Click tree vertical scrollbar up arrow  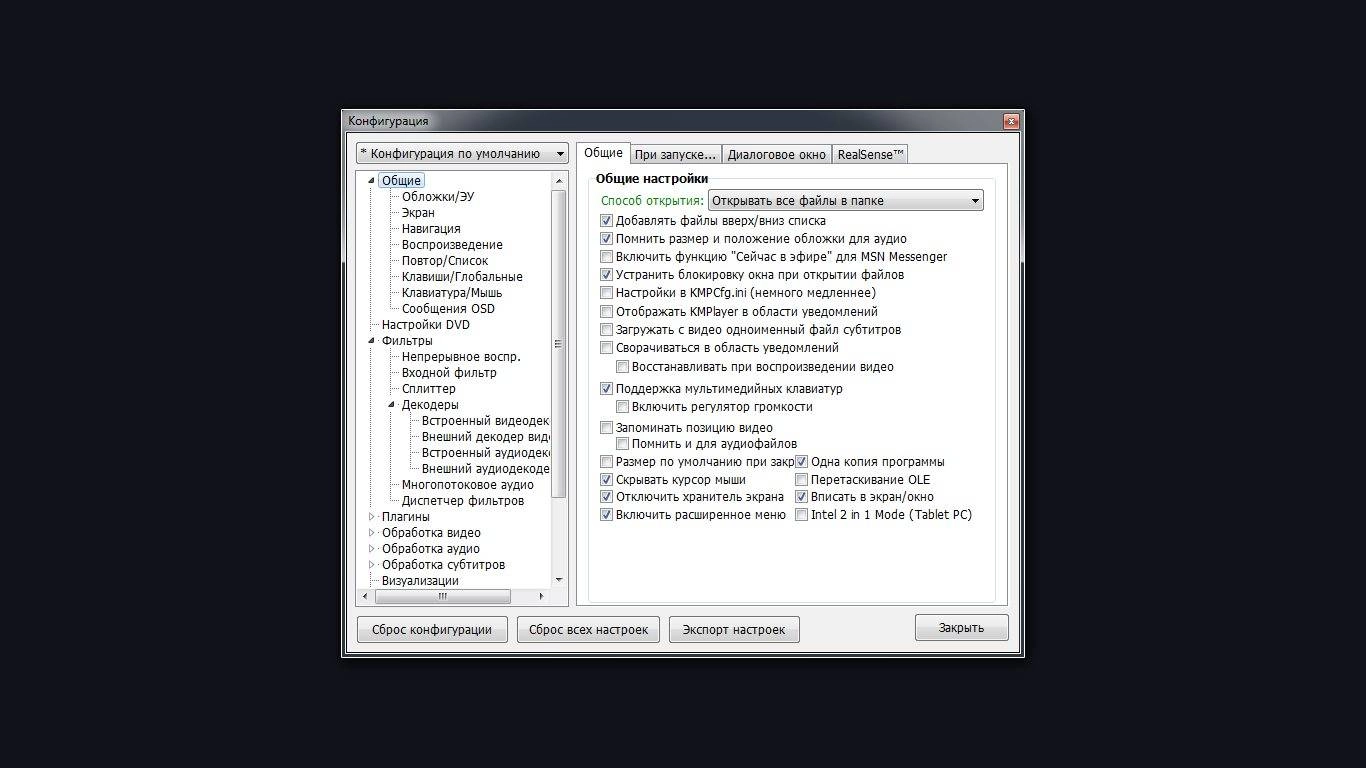pyautogui.click(x=558, y=180)
